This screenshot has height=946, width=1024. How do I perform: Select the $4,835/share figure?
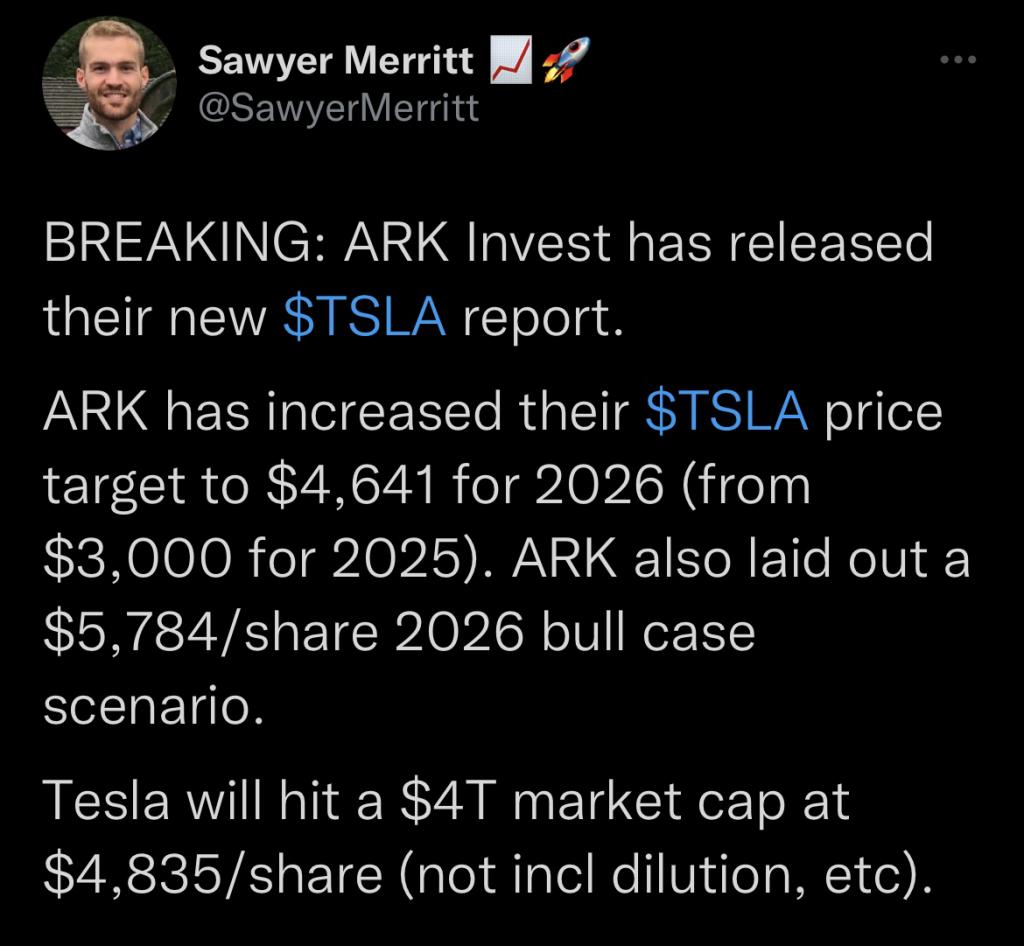213,874
